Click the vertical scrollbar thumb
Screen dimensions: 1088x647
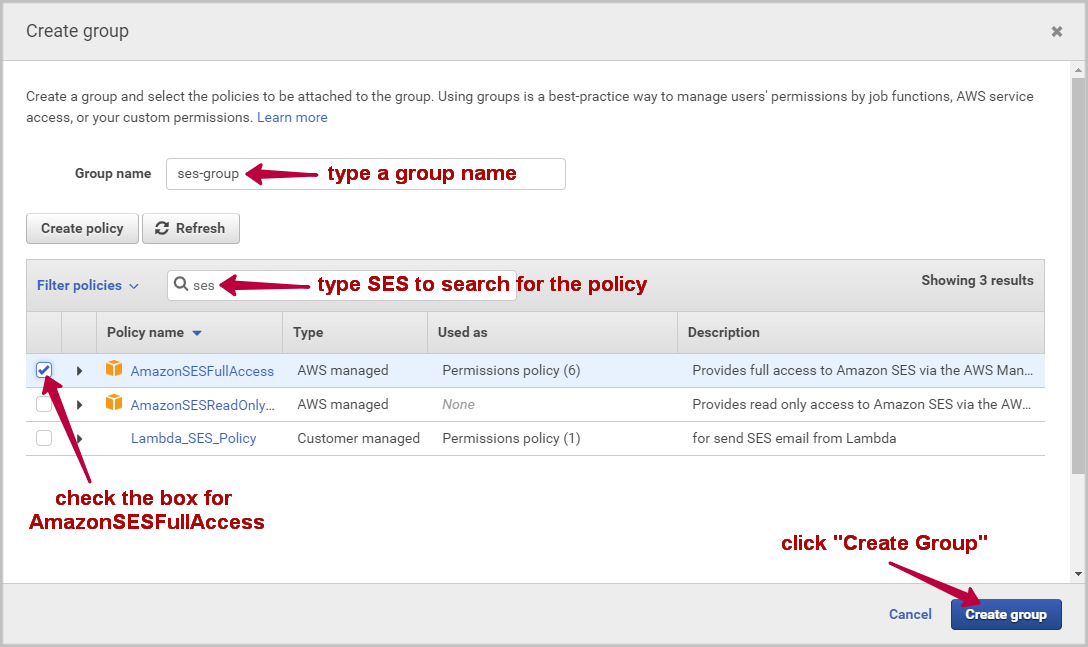[x=1078, y=276]
